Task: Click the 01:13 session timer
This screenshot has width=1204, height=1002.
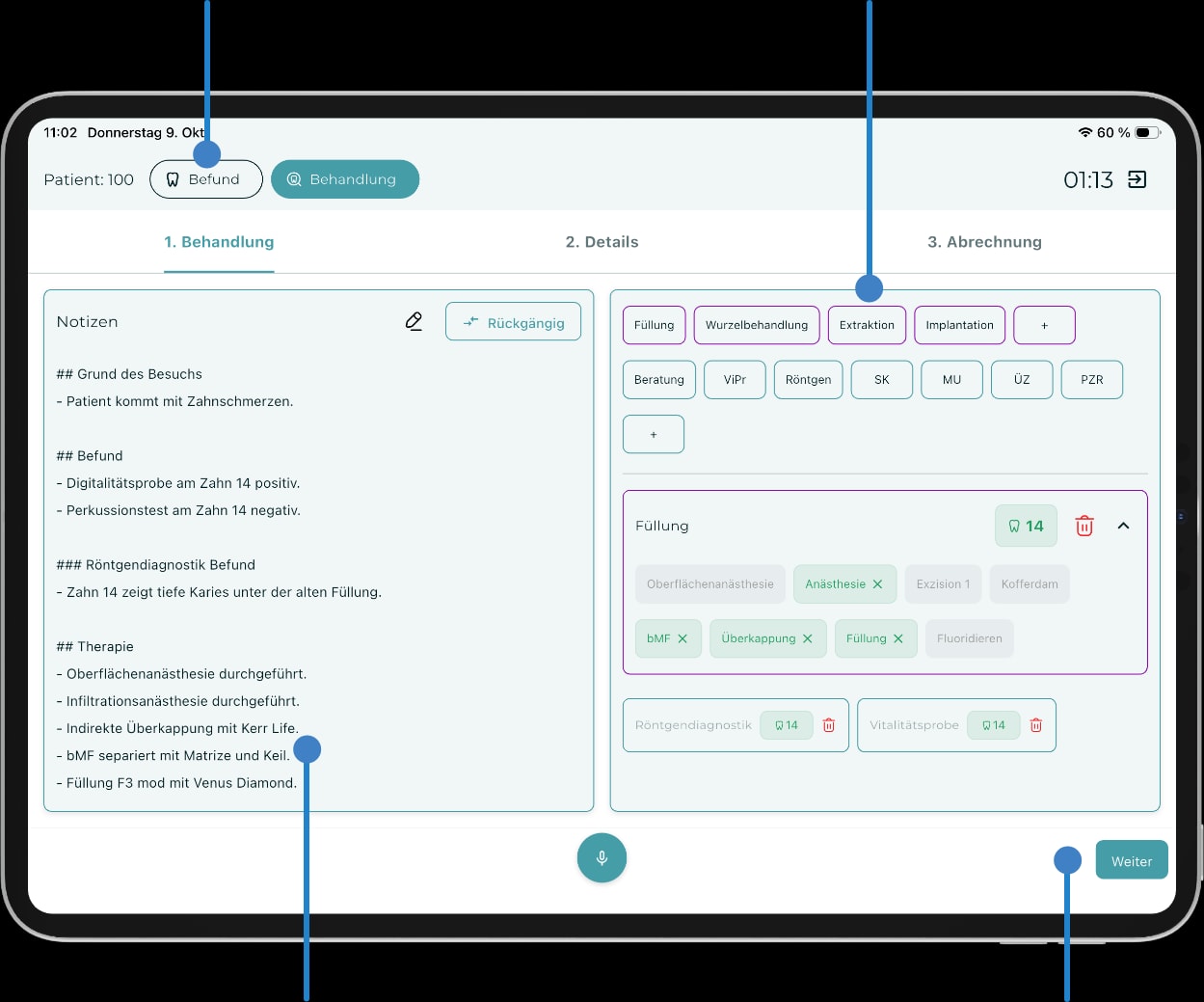Action: click(x=1088, y=179)
